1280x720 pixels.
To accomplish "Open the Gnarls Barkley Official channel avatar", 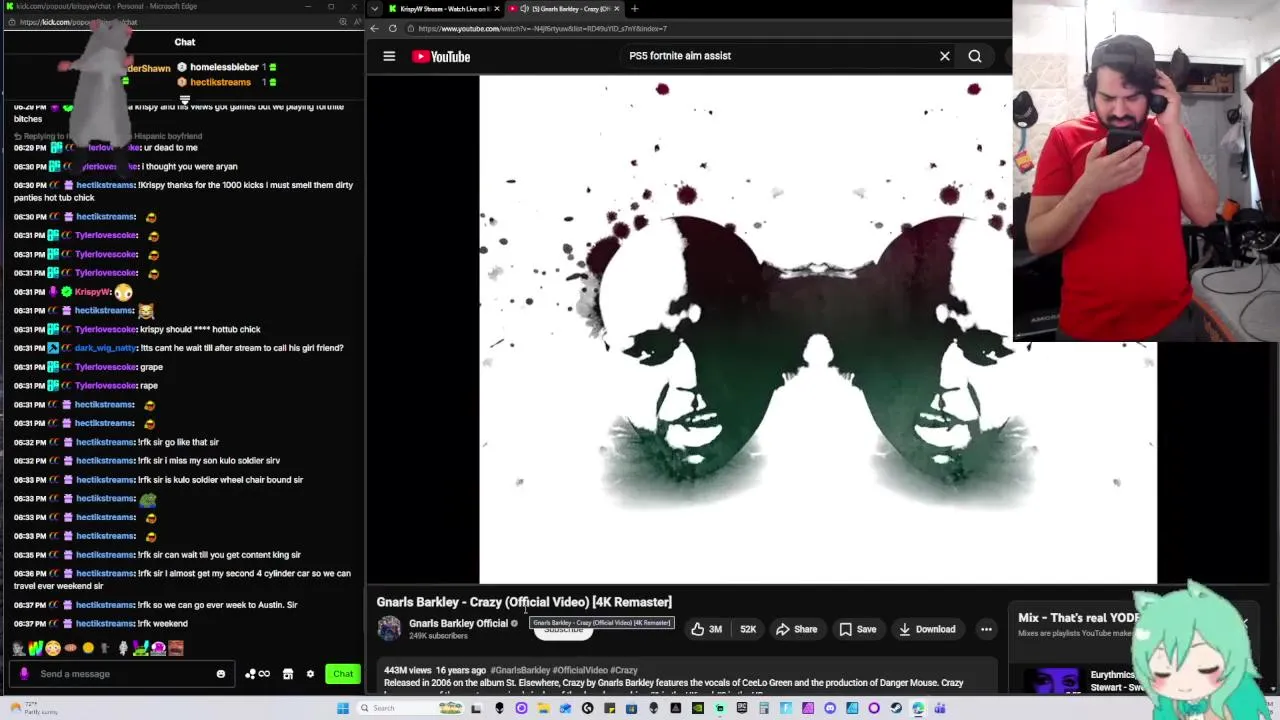I will (389, 628).
